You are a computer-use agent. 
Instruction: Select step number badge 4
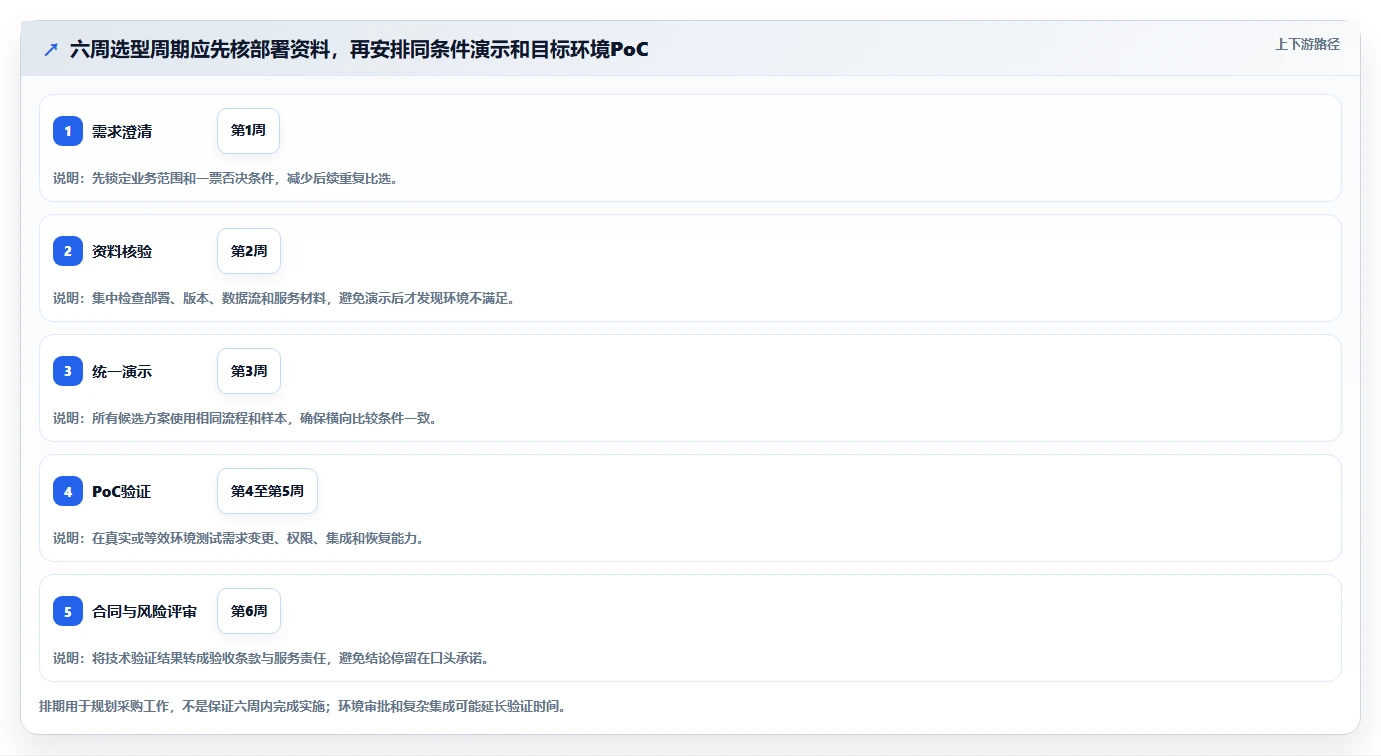(x=68, y=491)
